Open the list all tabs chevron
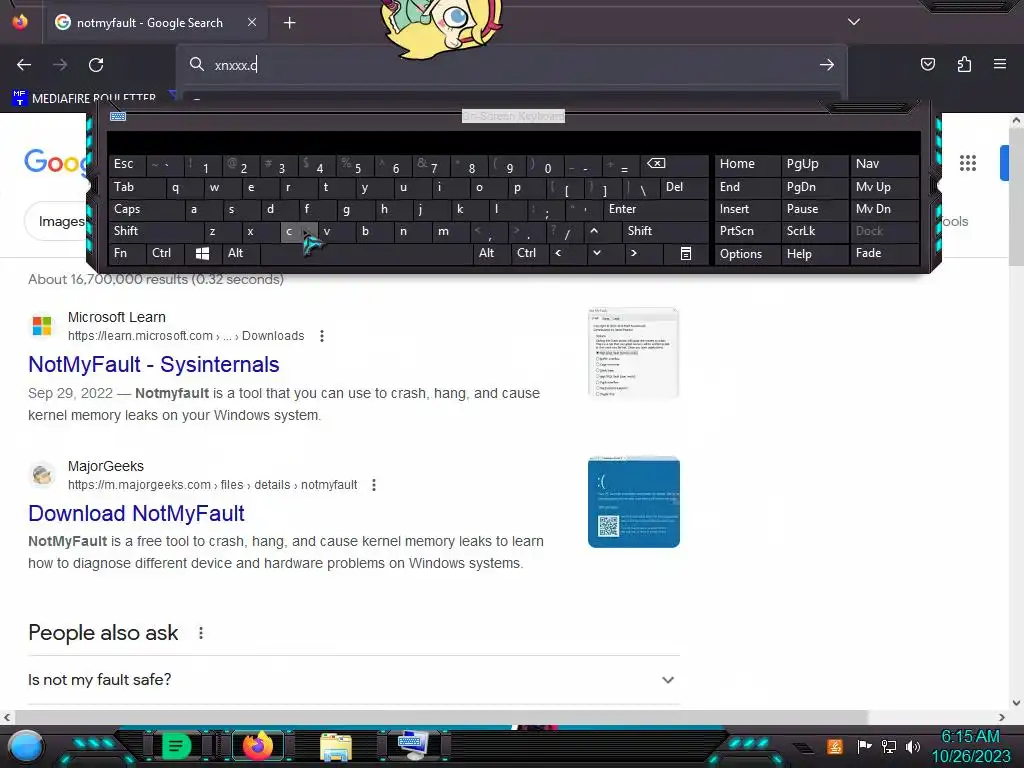Viewport: 1024px width, 768px height. (854, 22)
